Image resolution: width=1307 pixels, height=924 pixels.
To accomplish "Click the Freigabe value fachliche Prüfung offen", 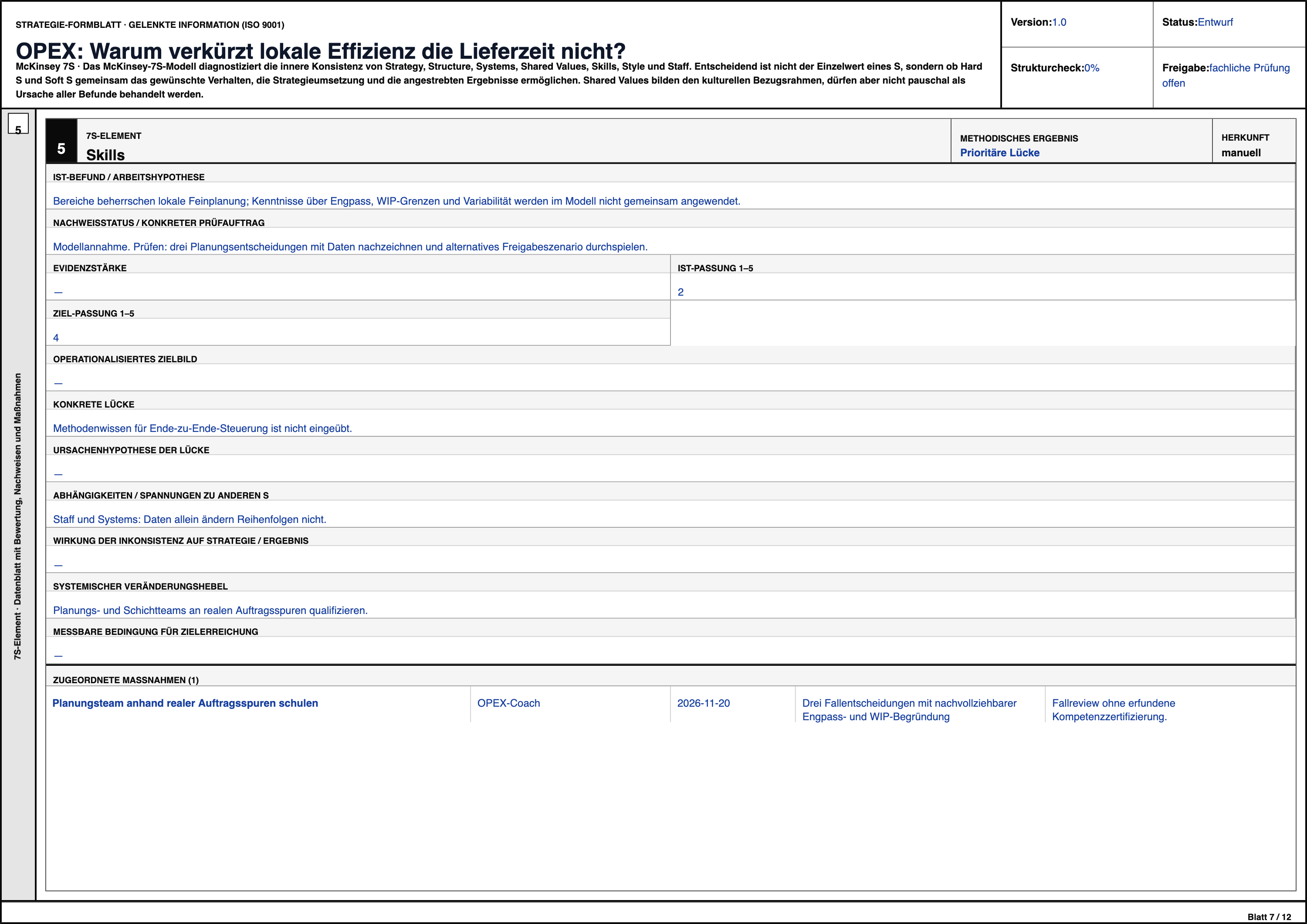I will coord(1226,75).
